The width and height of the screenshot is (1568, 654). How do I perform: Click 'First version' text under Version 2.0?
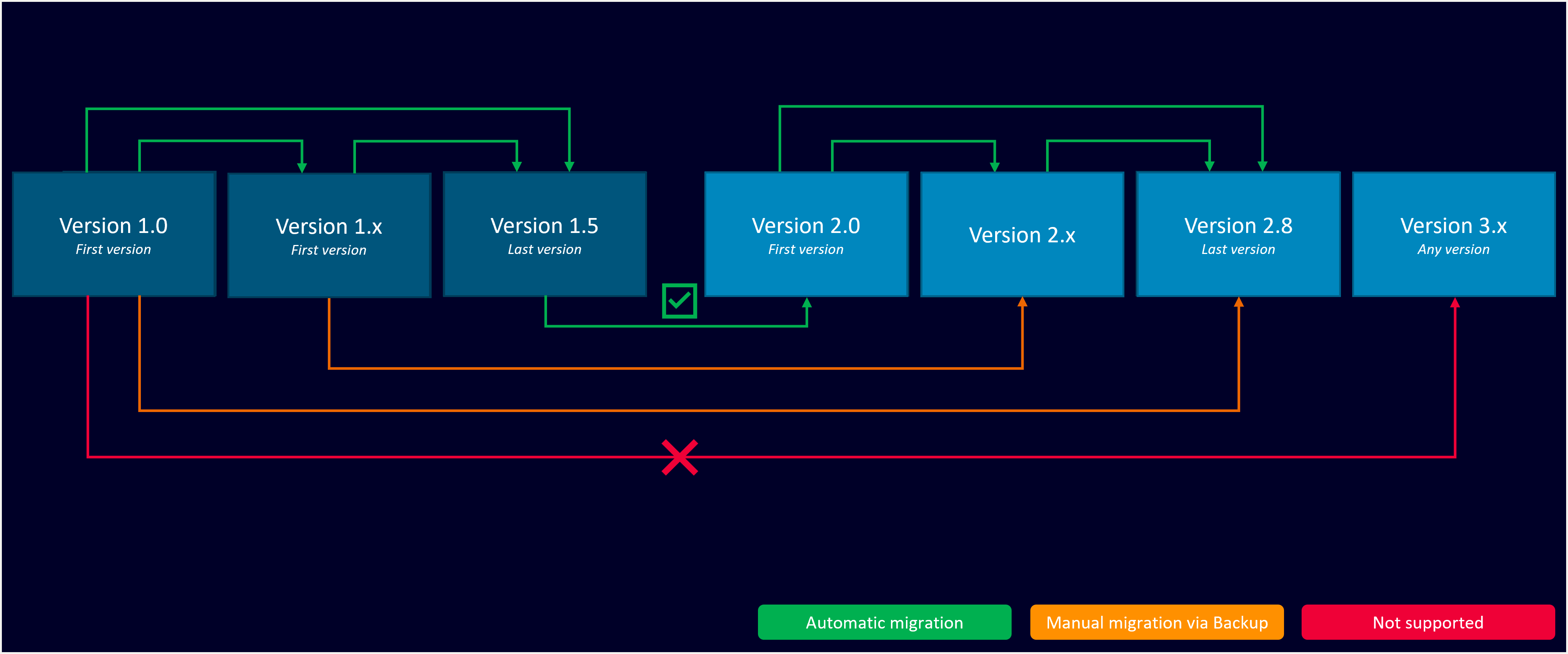(806, 249)
